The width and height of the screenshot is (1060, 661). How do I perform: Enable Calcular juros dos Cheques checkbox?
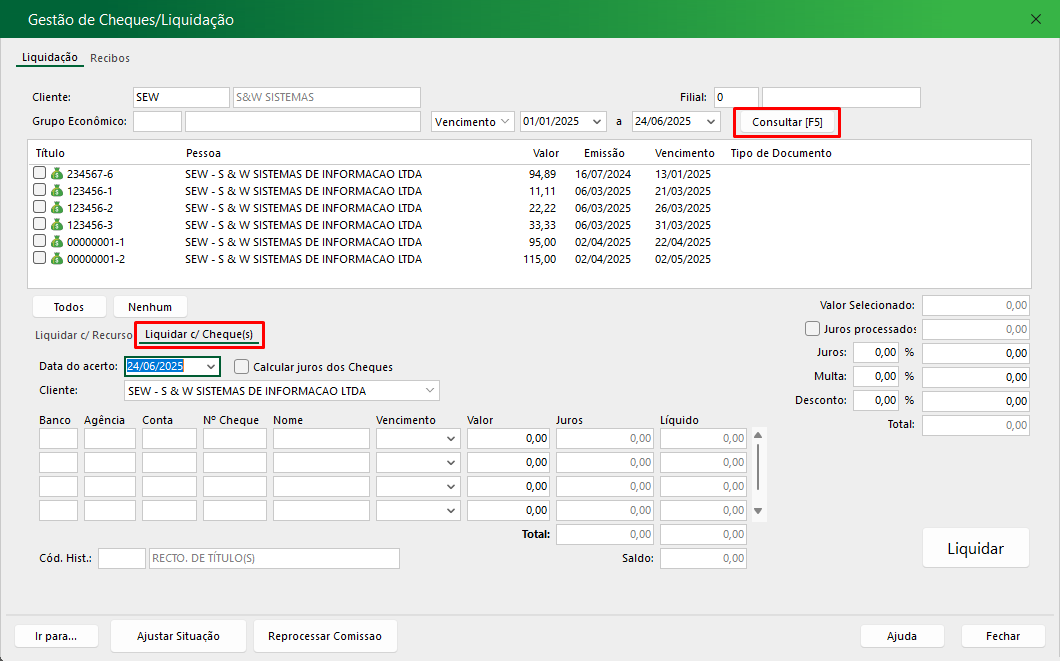pos(241,367)
